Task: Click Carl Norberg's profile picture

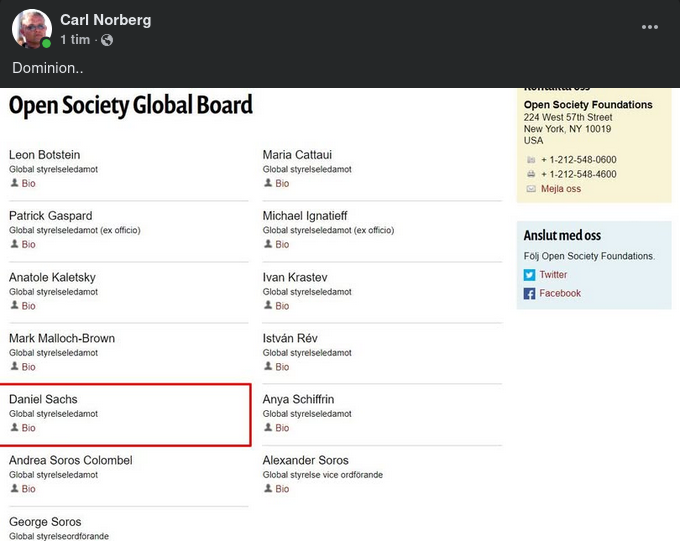Action: pyautogui.click(x=32, y=29)
